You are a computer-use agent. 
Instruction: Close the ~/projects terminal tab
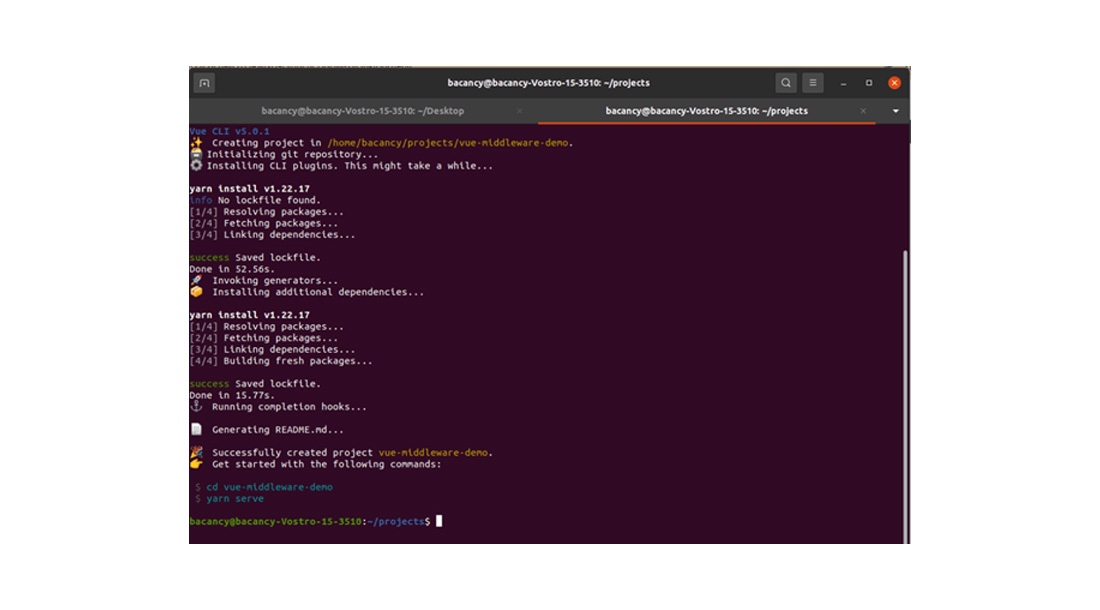(863, 111)
